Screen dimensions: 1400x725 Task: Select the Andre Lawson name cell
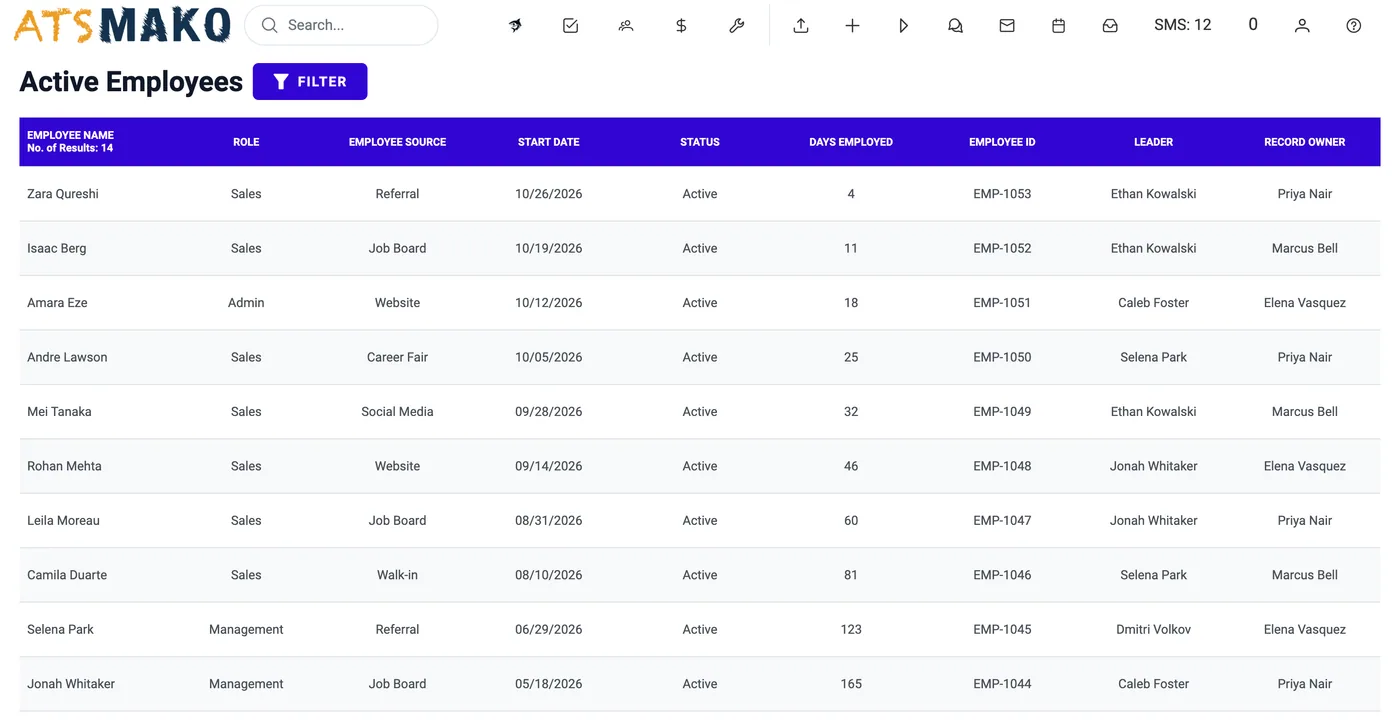pos(67,357)
